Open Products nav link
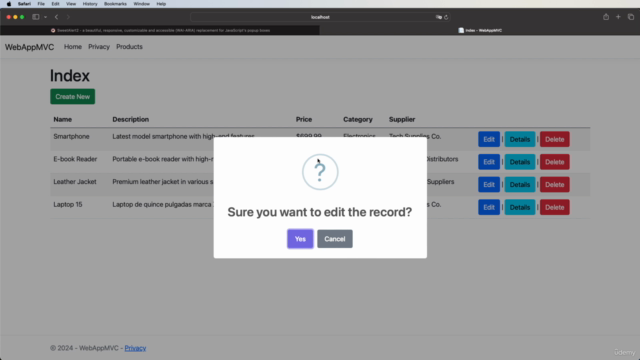 [x=129, y=47]
